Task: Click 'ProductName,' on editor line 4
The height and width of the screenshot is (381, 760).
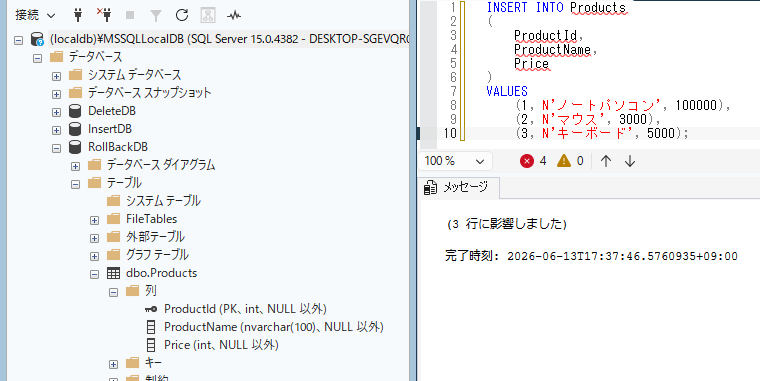Action: coord(555,49)
